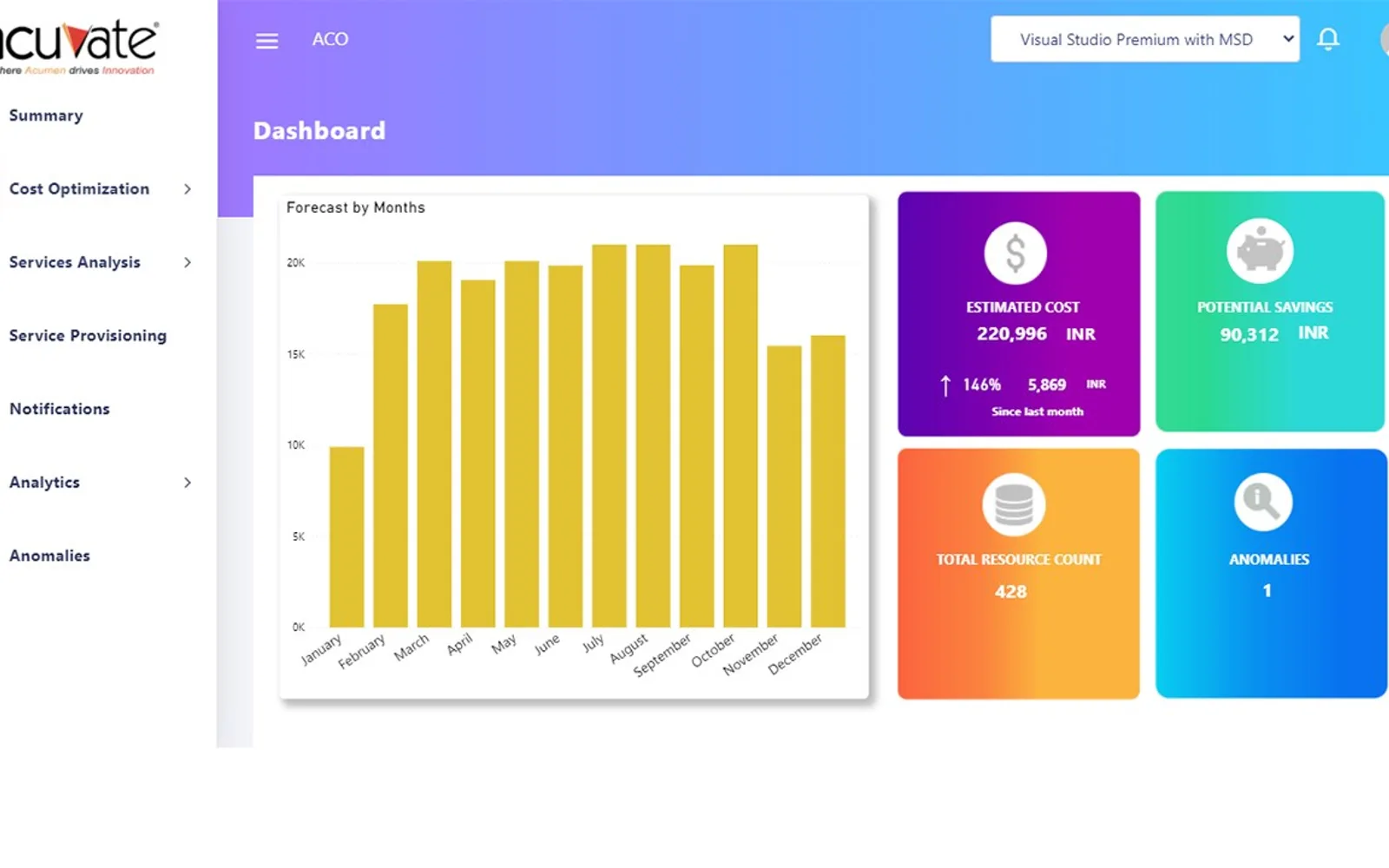Screen dimensions: 1389x868
Task: Open Anomalies in the sidebar
Action: 49,556
